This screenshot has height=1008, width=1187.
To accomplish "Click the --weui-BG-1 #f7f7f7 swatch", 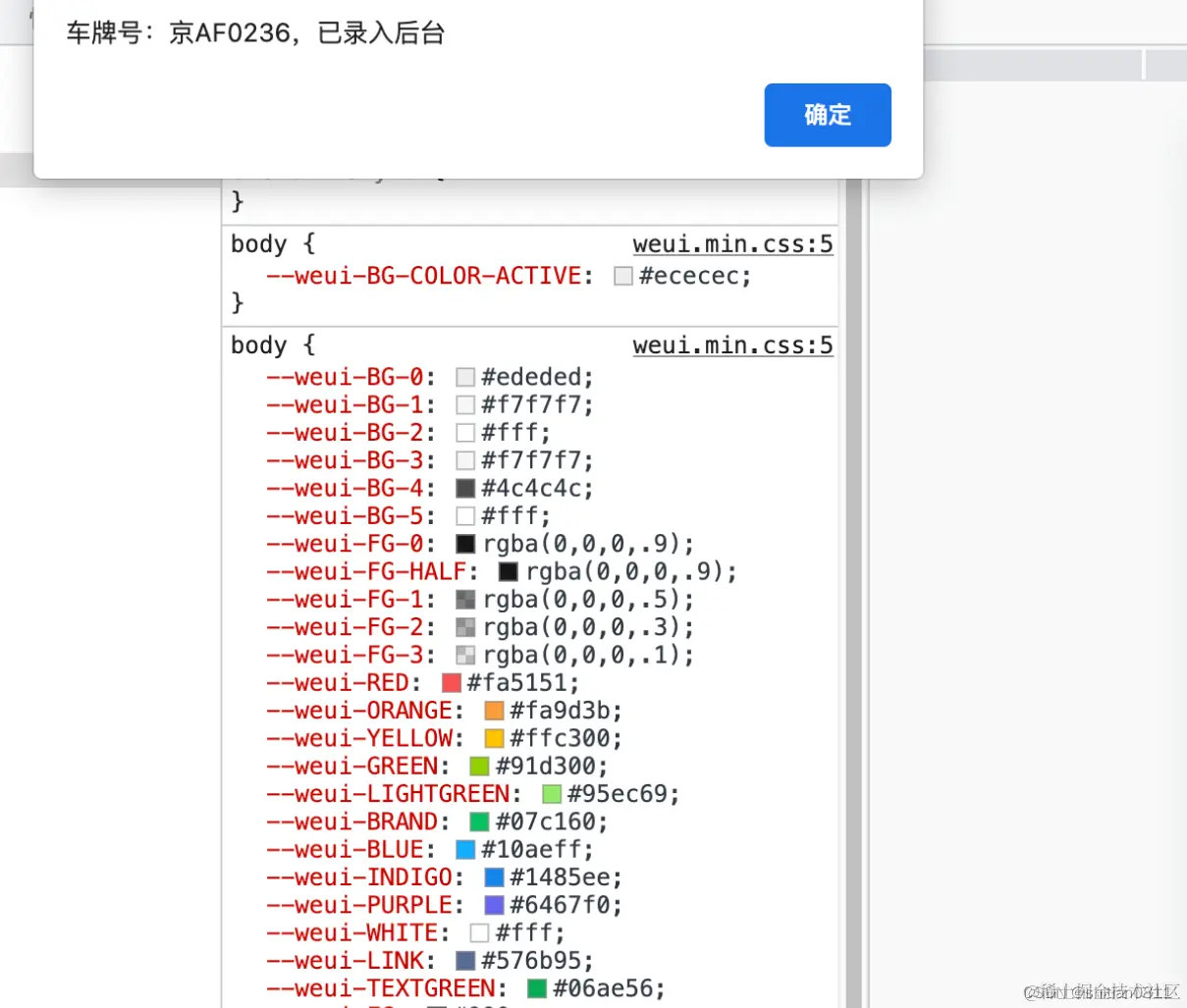I will (x=465, y=404).
